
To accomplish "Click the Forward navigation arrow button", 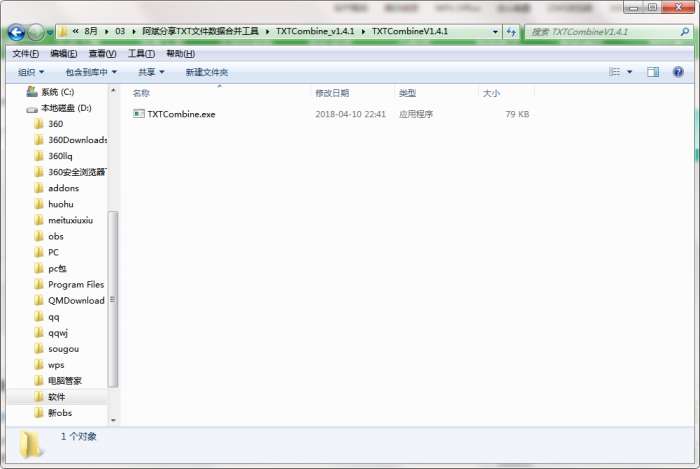I will tap(36, 32).
